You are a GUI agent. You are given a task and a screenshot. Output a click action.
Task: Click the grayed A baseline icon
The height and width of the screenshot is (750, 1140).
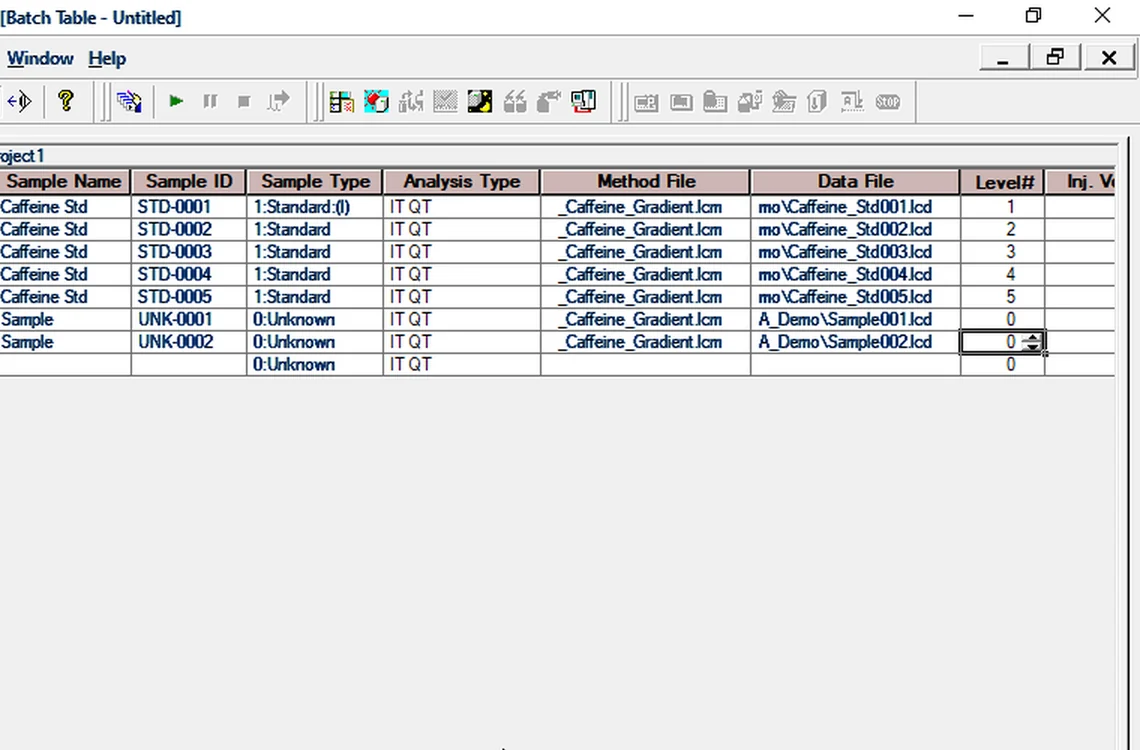(852, 102)
